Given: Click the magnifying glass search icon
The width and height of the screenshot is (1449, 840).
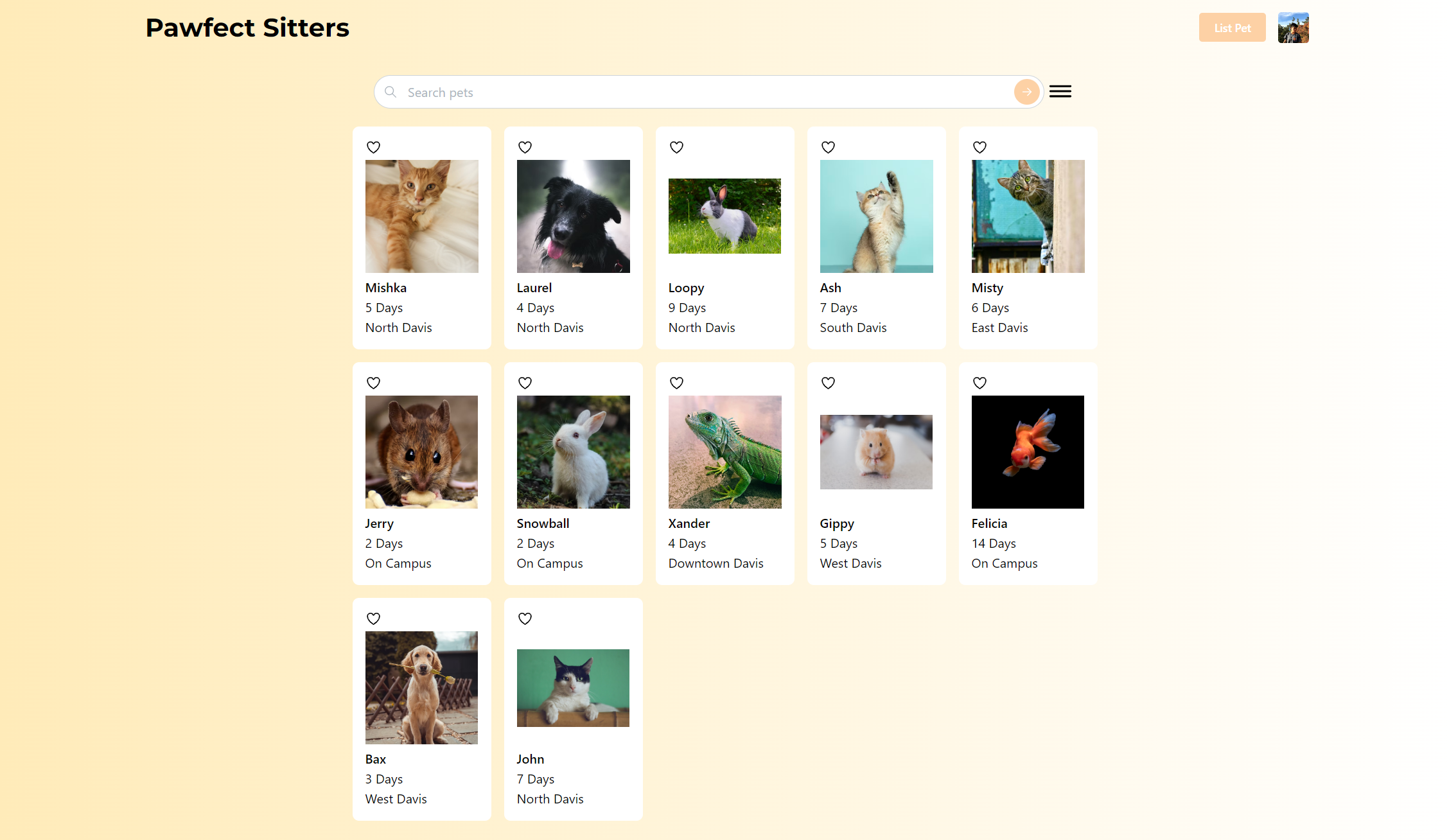Looking at the screenshot, I should click(391, 92).
